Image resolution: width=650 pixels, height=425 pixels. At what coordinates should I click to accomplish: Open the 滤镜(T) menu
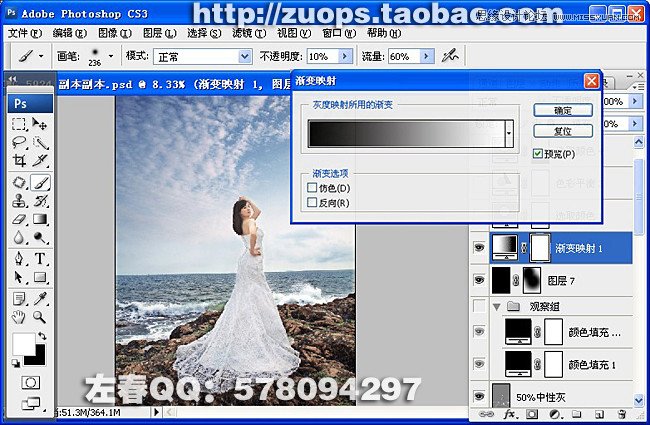tap(249, 33)
